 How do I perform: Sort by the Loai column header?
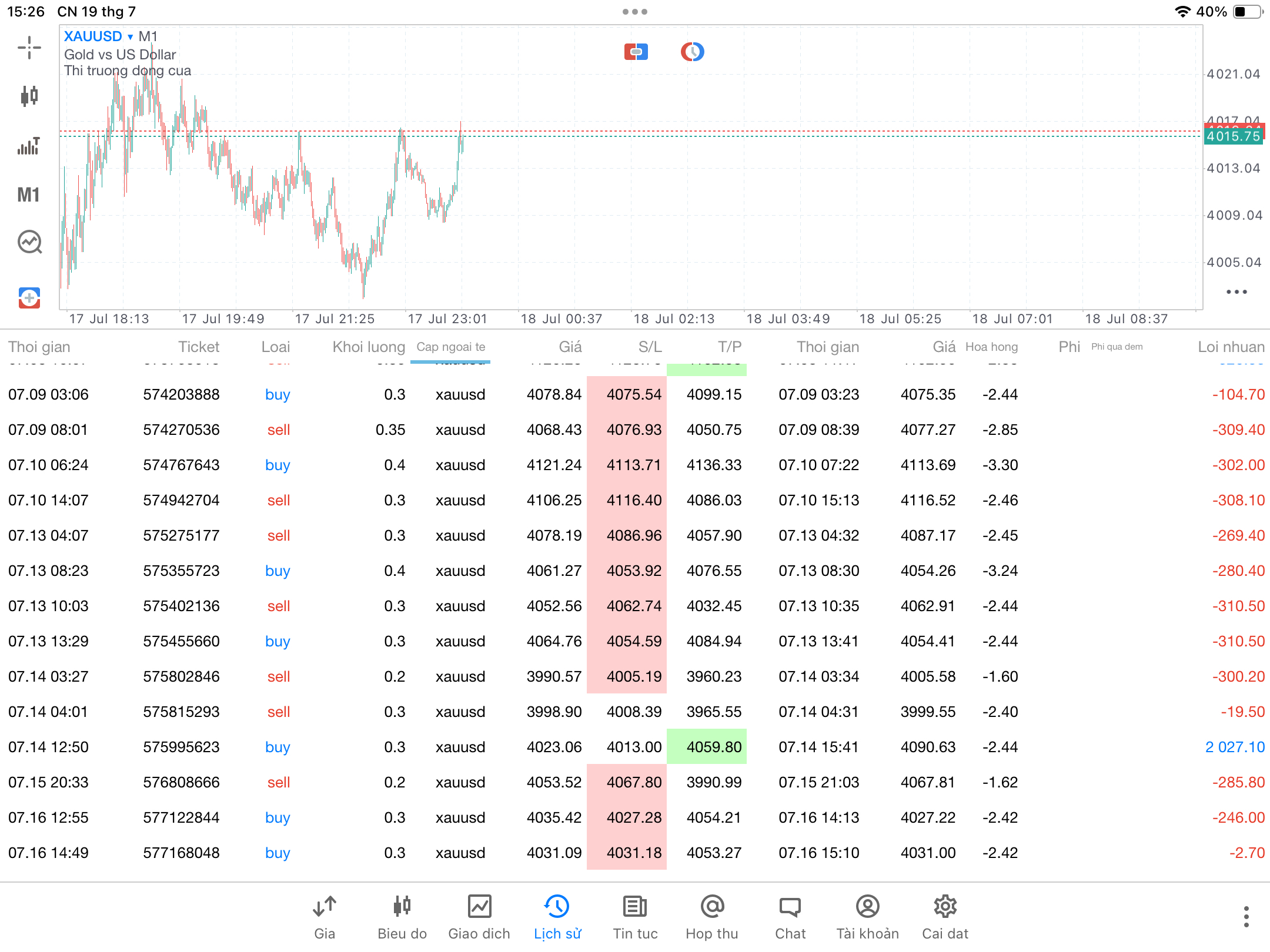coord(276,347)
